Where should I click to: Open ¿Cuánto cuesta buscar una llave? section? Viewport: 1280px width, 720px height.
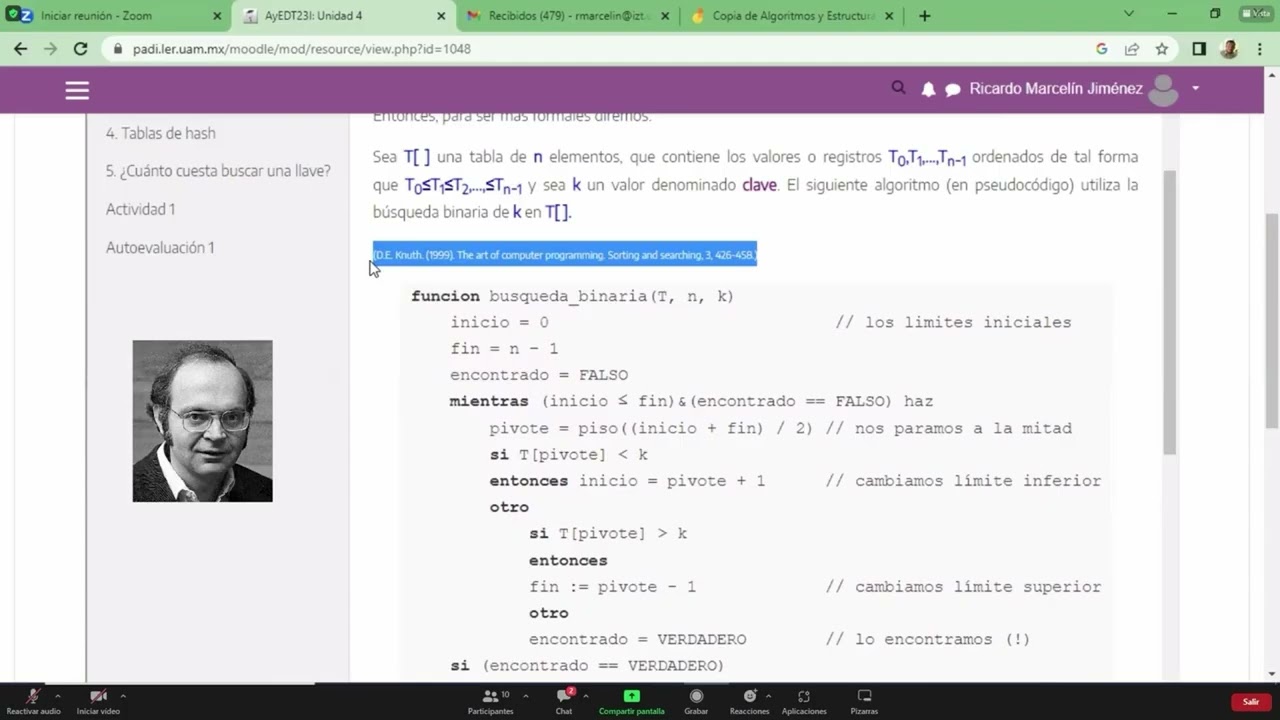click(x=218, y=171)
